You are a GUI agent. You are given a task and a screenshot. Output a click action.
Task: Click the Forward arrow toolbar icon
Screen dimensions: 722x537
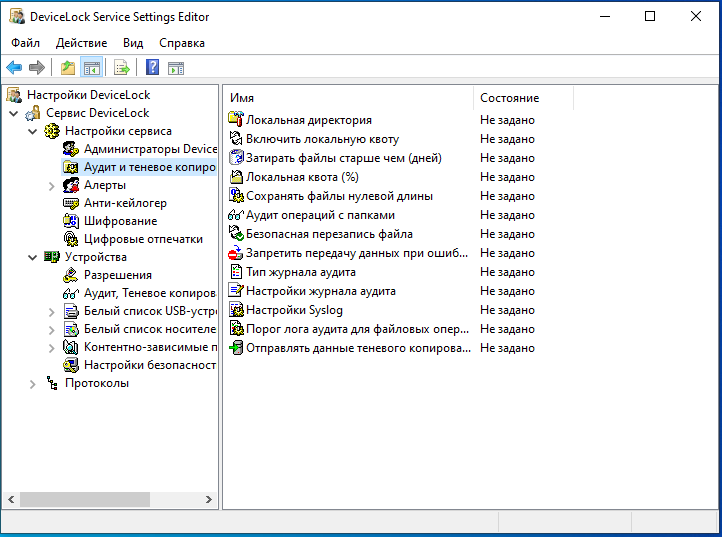37,68
